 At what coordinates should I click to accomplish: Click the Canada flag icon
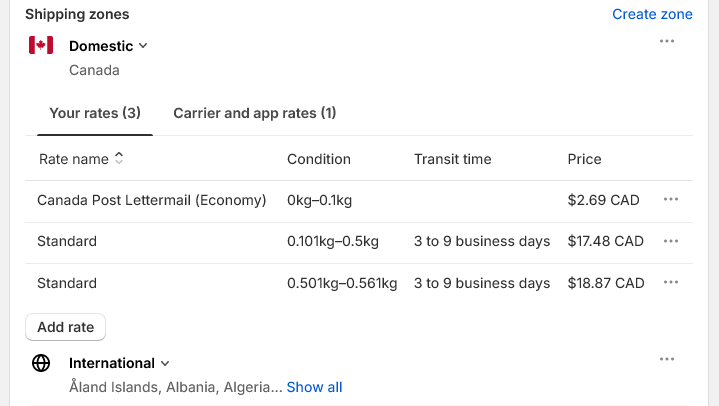[41, 45]
